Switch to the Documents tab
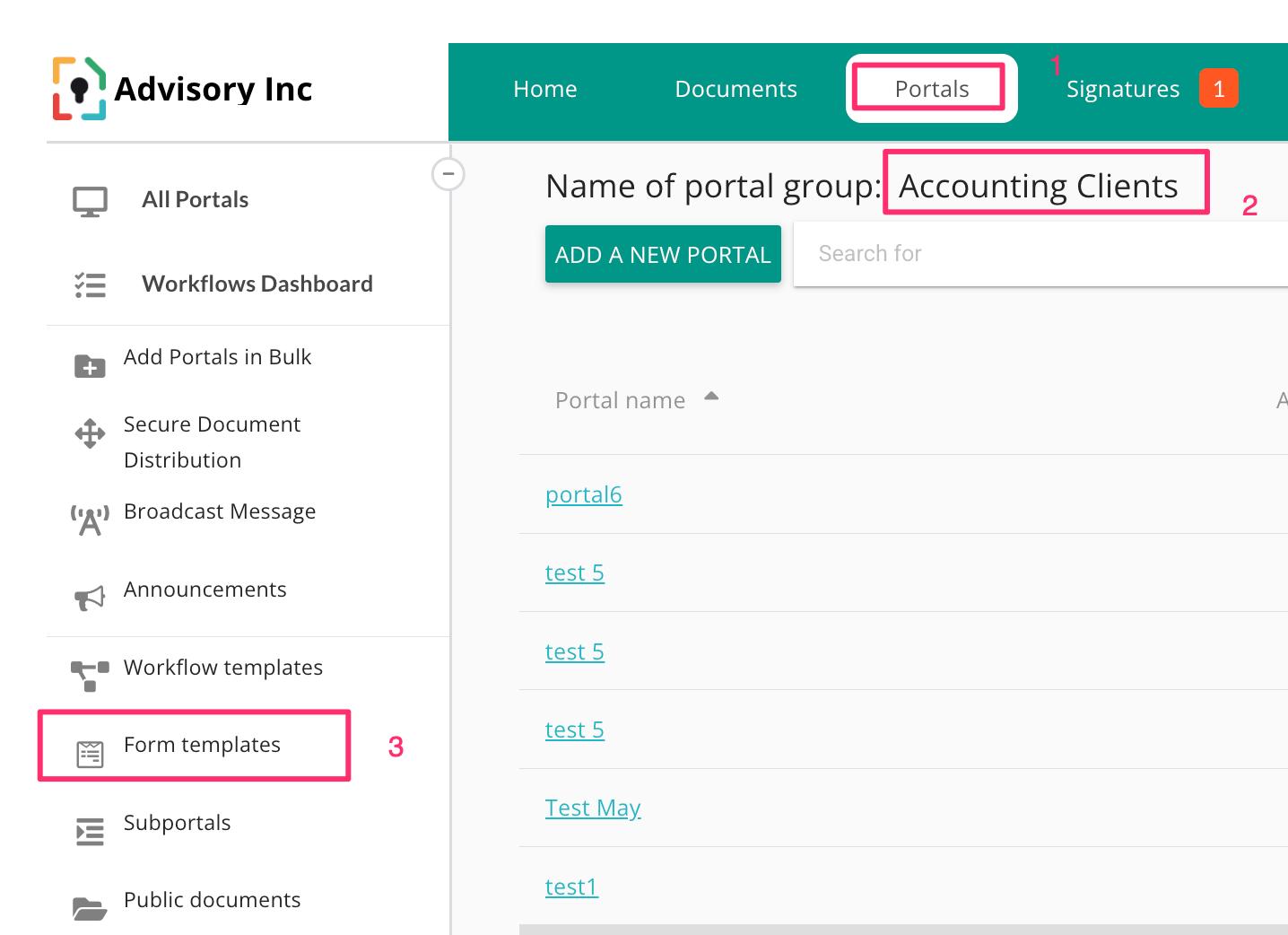This screenshot has width=1288, height=935. 735,89
